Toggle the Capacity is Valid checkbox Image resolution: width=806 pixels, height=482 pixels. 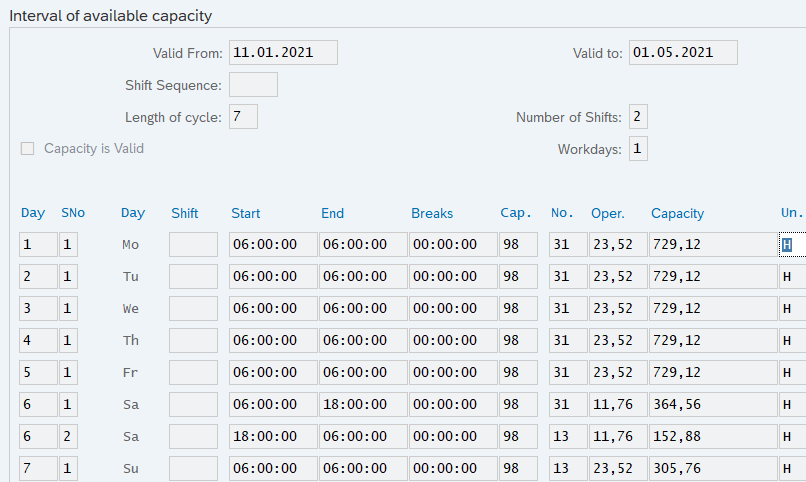(x=28, y=149)
